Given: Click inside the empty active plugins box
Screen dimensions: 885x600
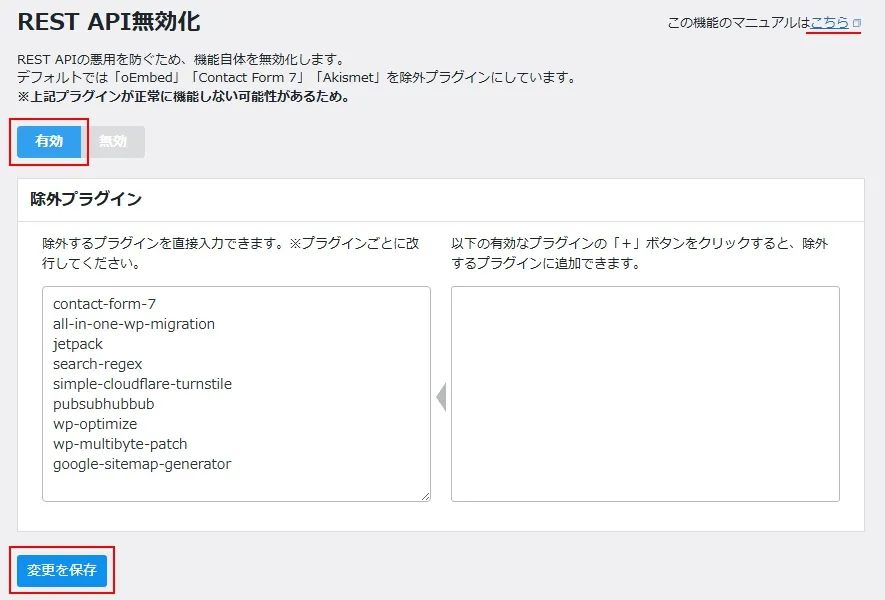Looking at the screenshot, I should pos(645,393).
